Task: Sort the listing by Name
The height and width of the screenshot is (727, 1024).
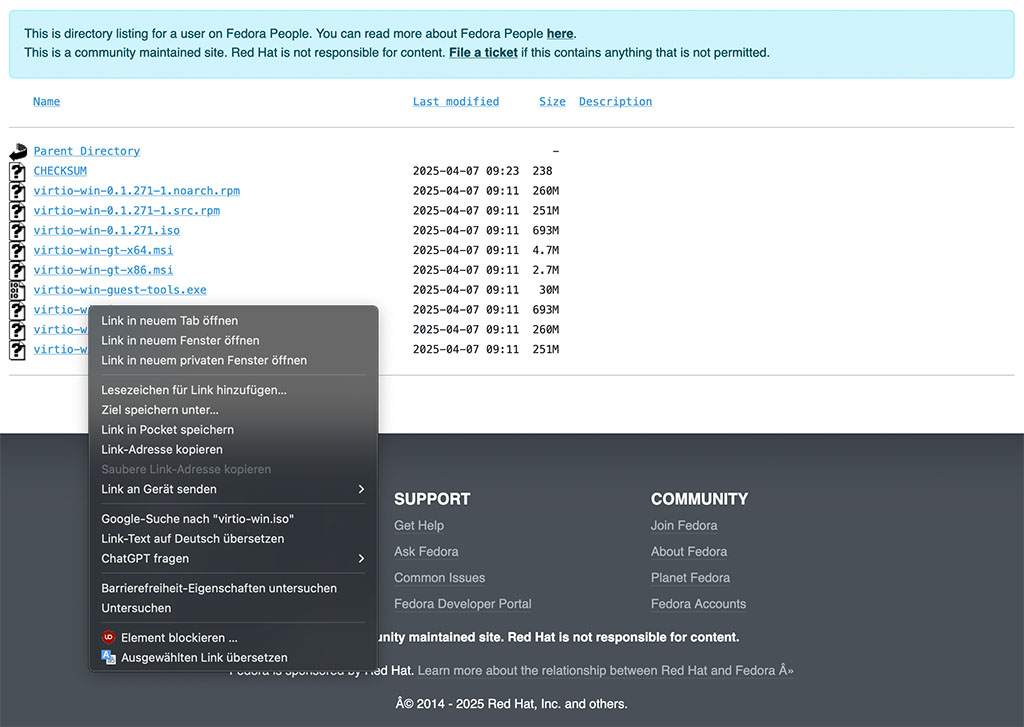Action: pyautogui.click(x=46, y=101)
